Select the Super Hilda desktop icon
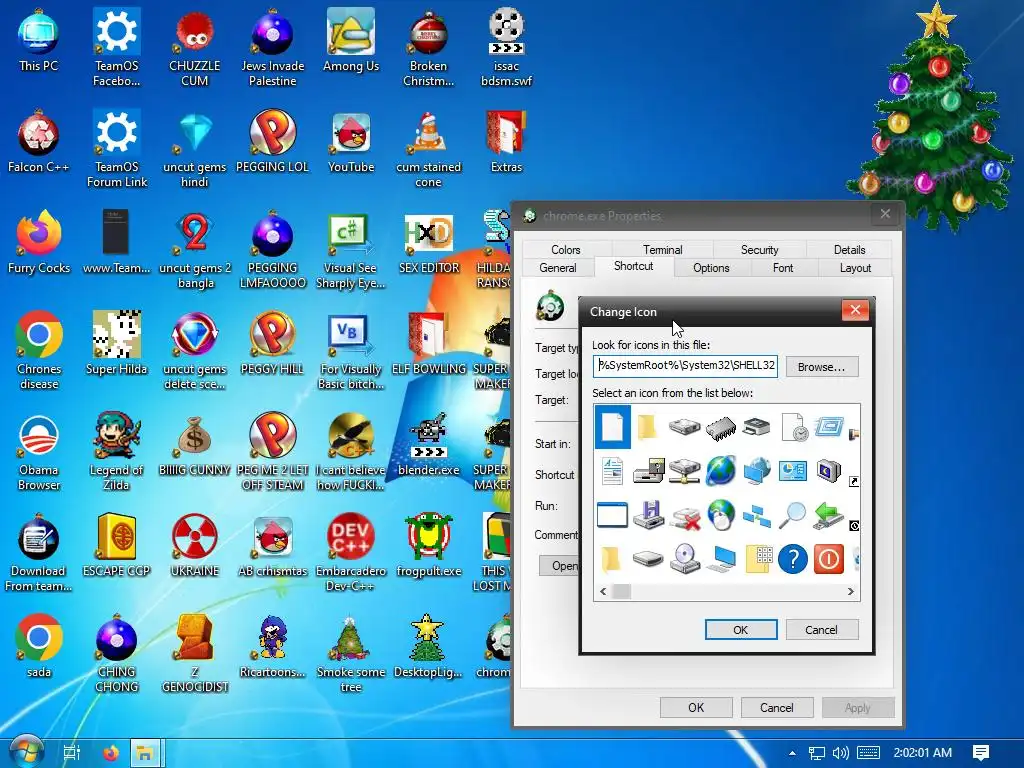1024x768 pixels. (x=116, y=344)
